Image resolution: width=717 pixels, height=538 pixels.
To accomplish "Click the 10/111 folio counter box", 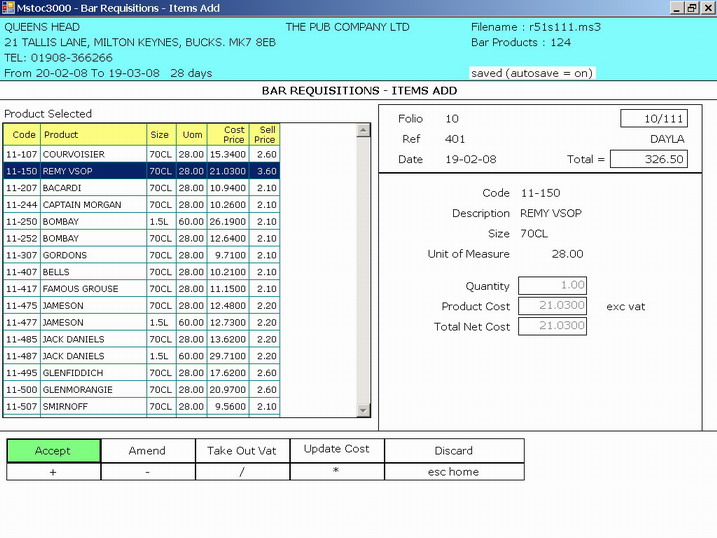I will tap(653, 119).
